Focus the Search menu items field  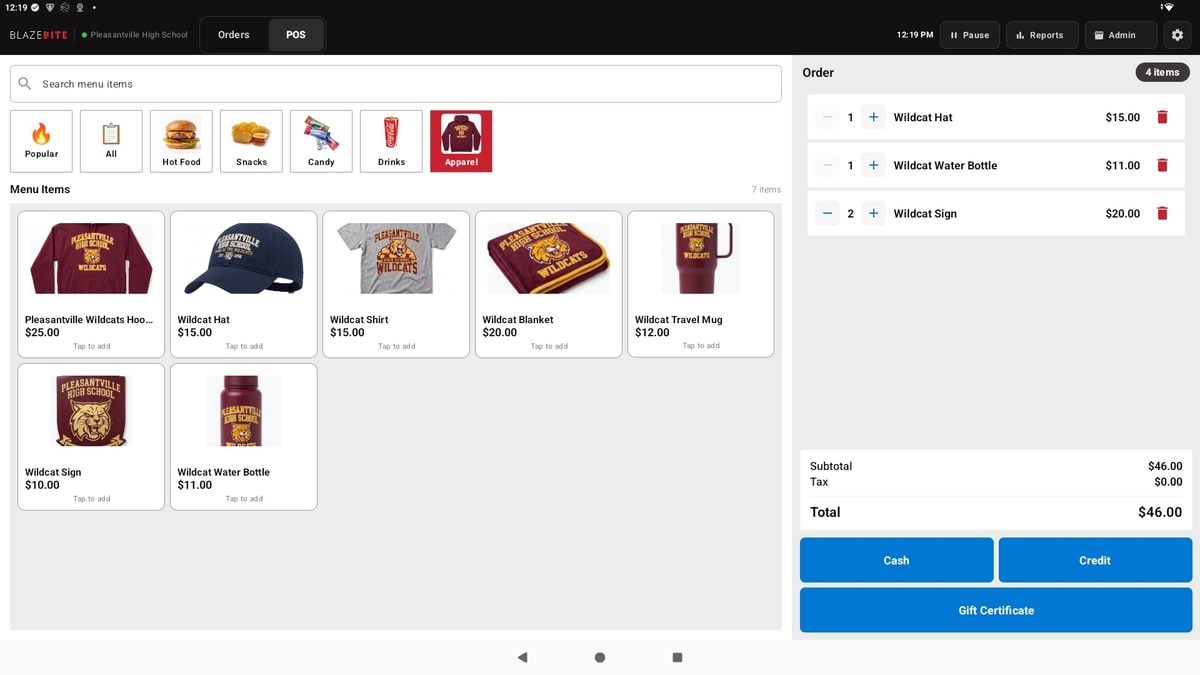[396, 84]
